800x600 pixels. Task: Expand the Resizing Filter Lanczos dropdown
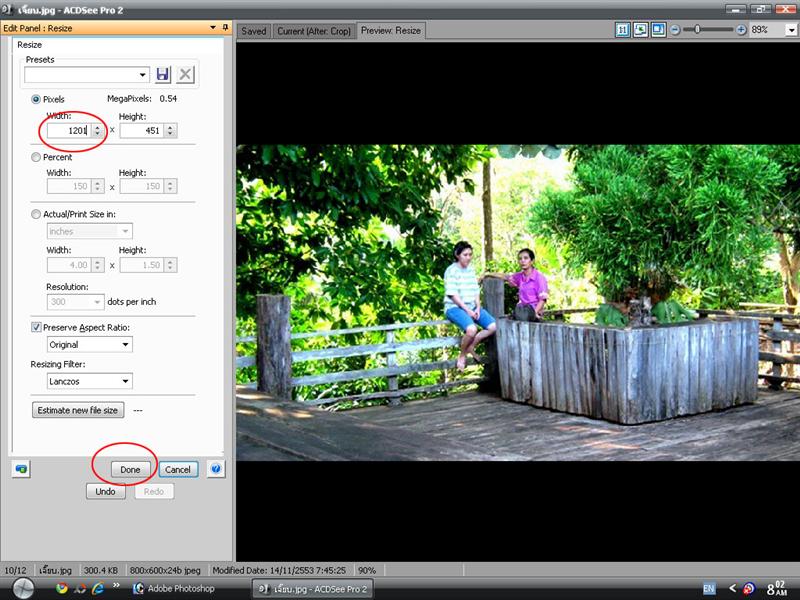[125, 381]
